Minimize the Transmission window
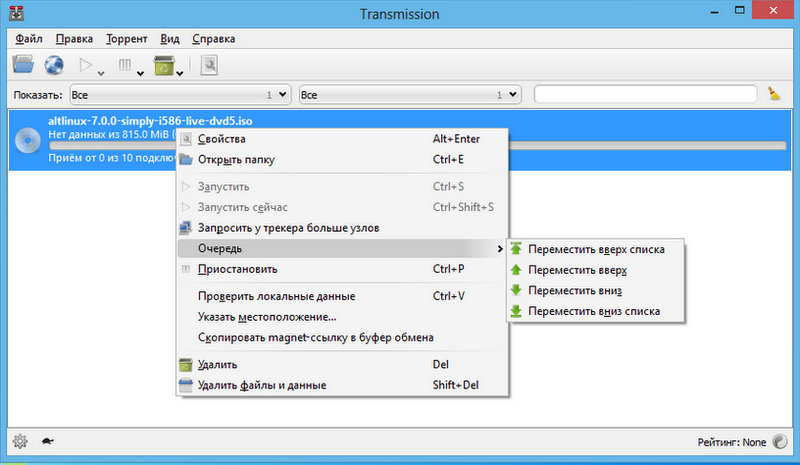Image resolution: width=800 pixels, height=465 pixels. point(714,11)
